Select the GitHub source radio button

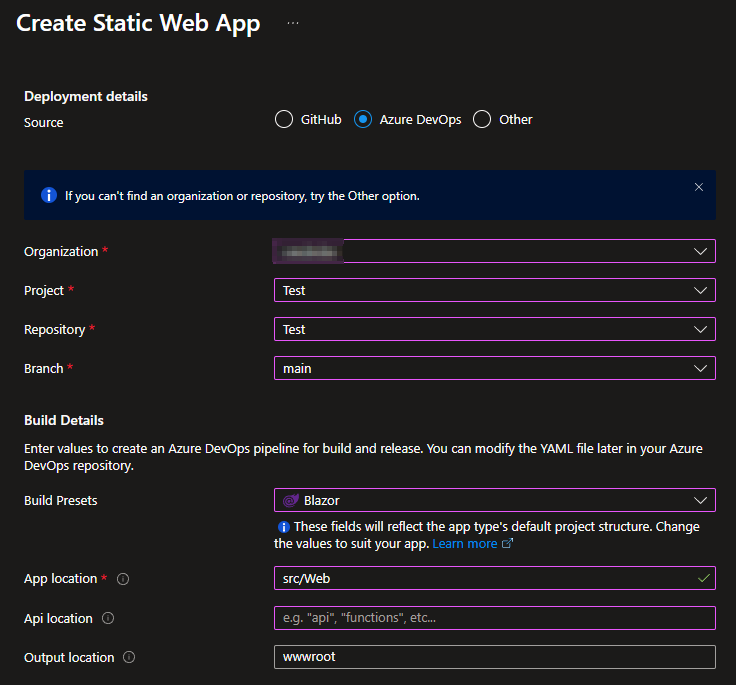[x=284, y=119]
